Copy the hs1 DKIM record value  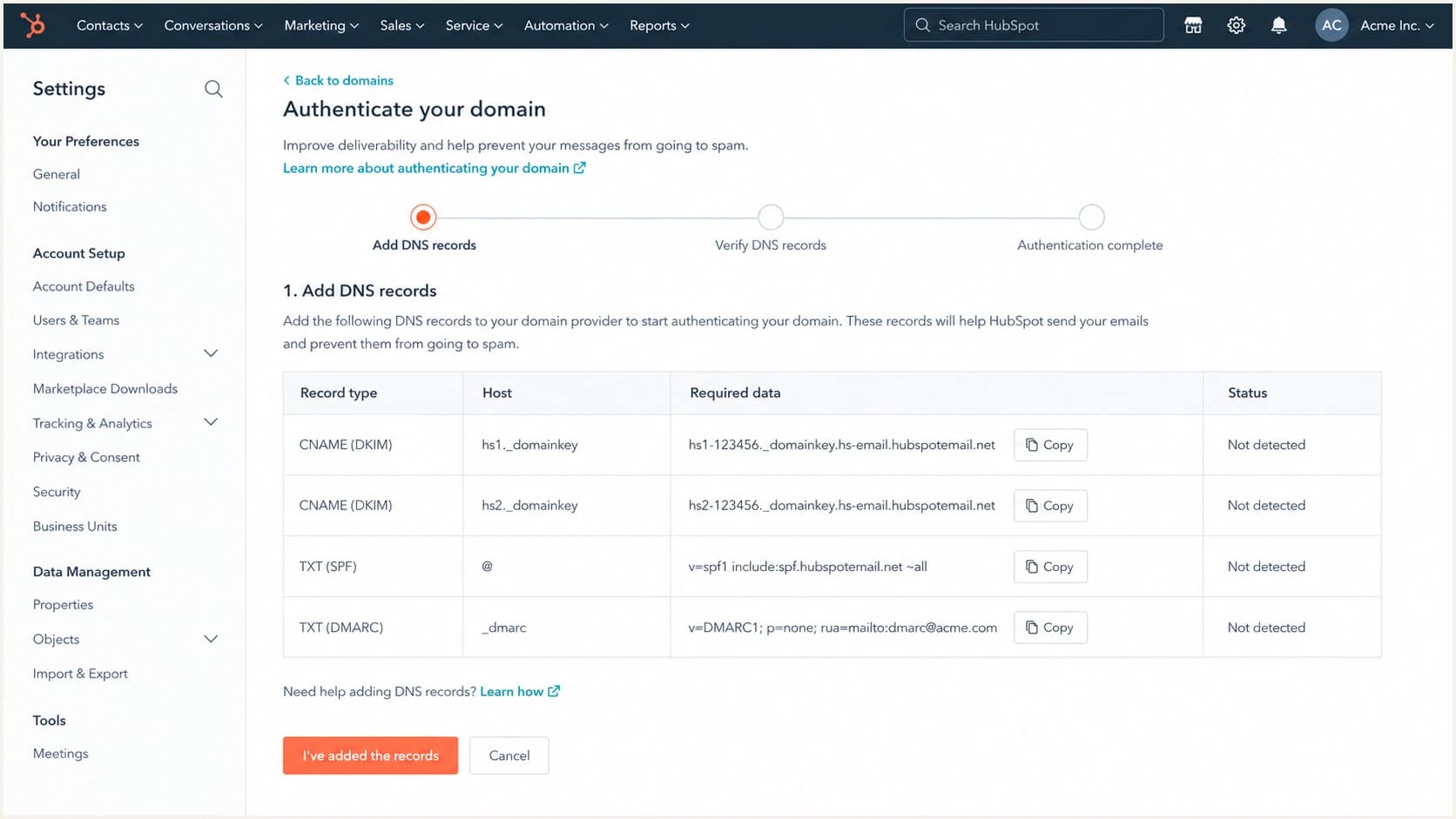point(1050,445)
